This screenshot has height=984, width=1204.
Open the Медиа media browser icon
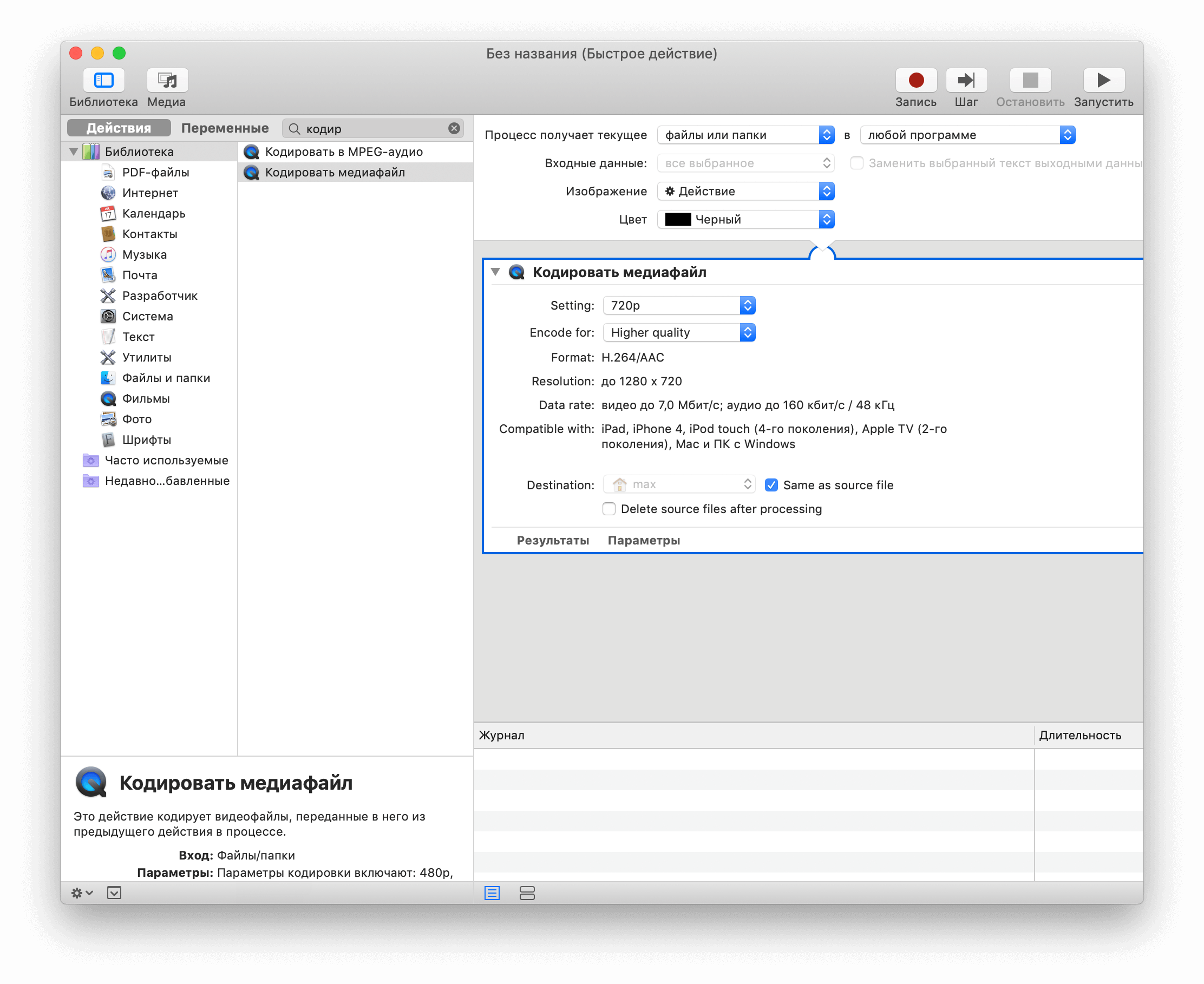[x=167, y=81]
